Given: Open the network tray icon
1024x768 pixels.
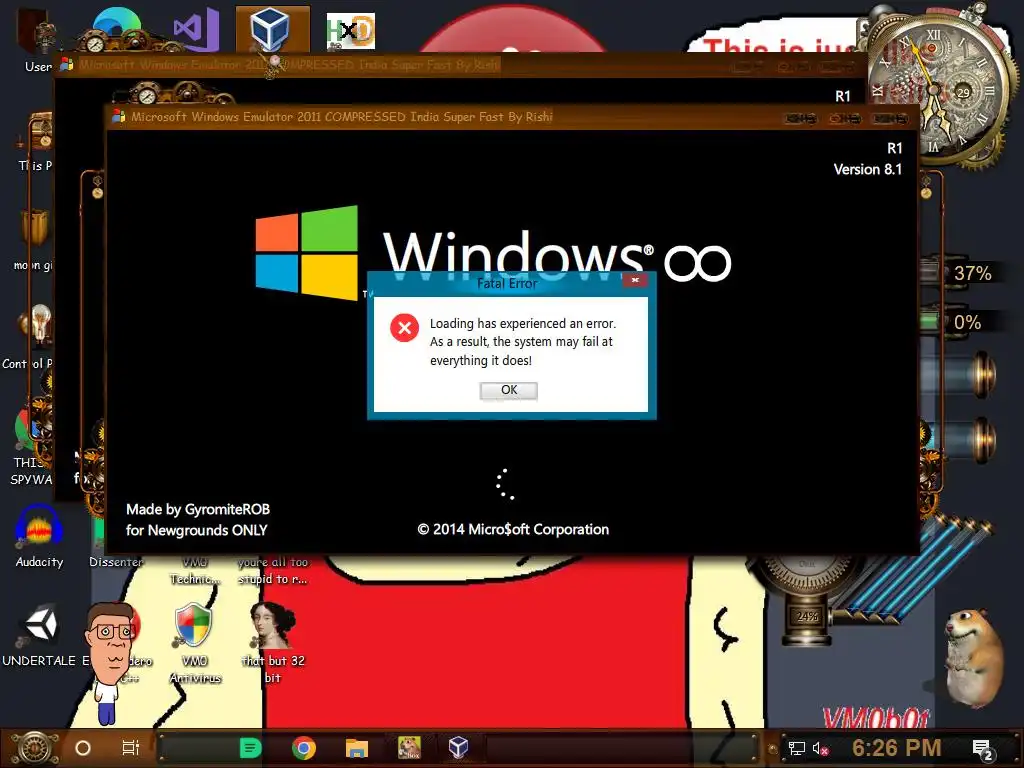Looking at the screenshot, I should [796, 748].
